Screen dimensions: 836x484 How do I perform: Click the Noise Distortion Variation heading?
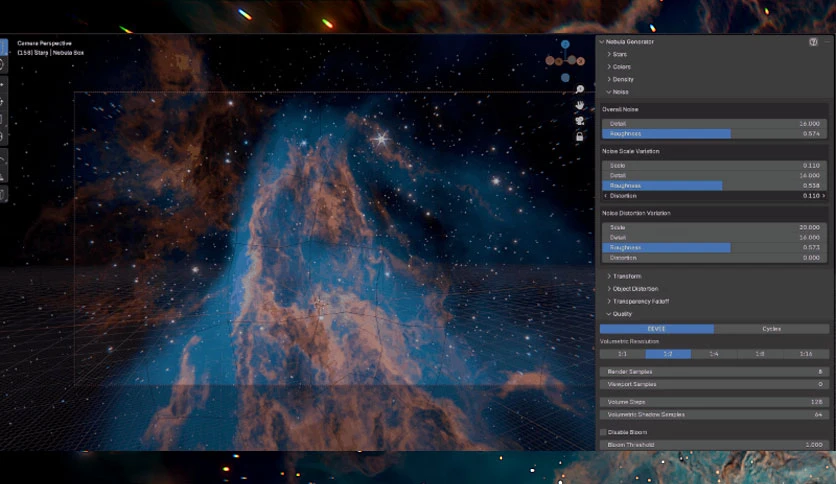pyautogui.click(x=636, y=213)
